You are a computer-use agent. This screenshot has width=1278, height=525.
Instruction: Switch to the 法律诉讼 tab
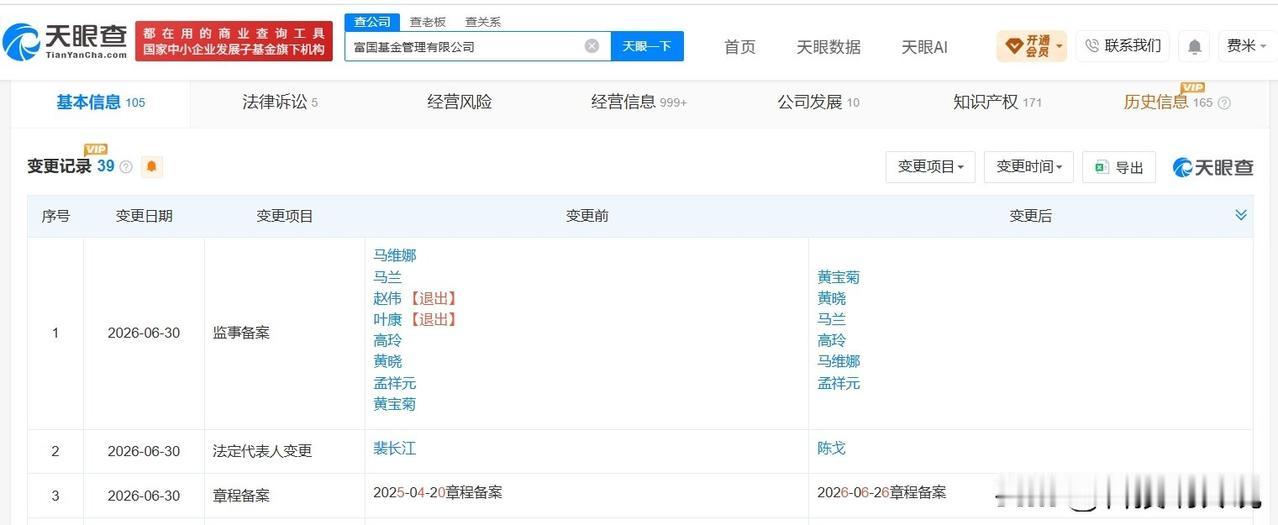point(279,102)
